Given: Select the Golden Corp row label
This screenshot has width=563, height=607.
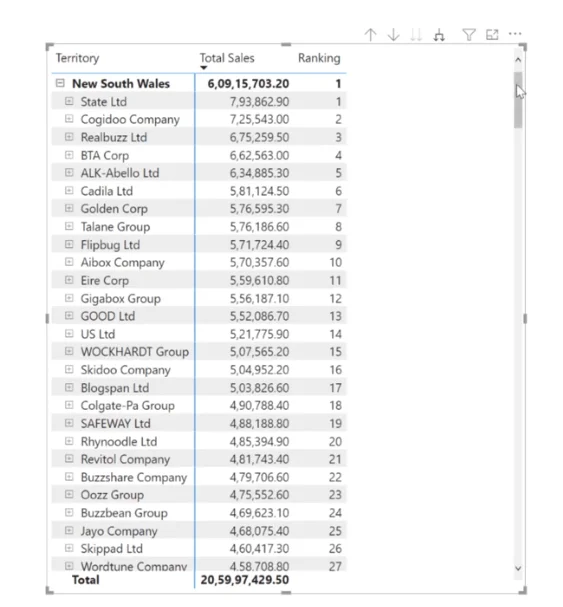Looking at the screenshot, I should pyautogui.click(x=114, y=209).
